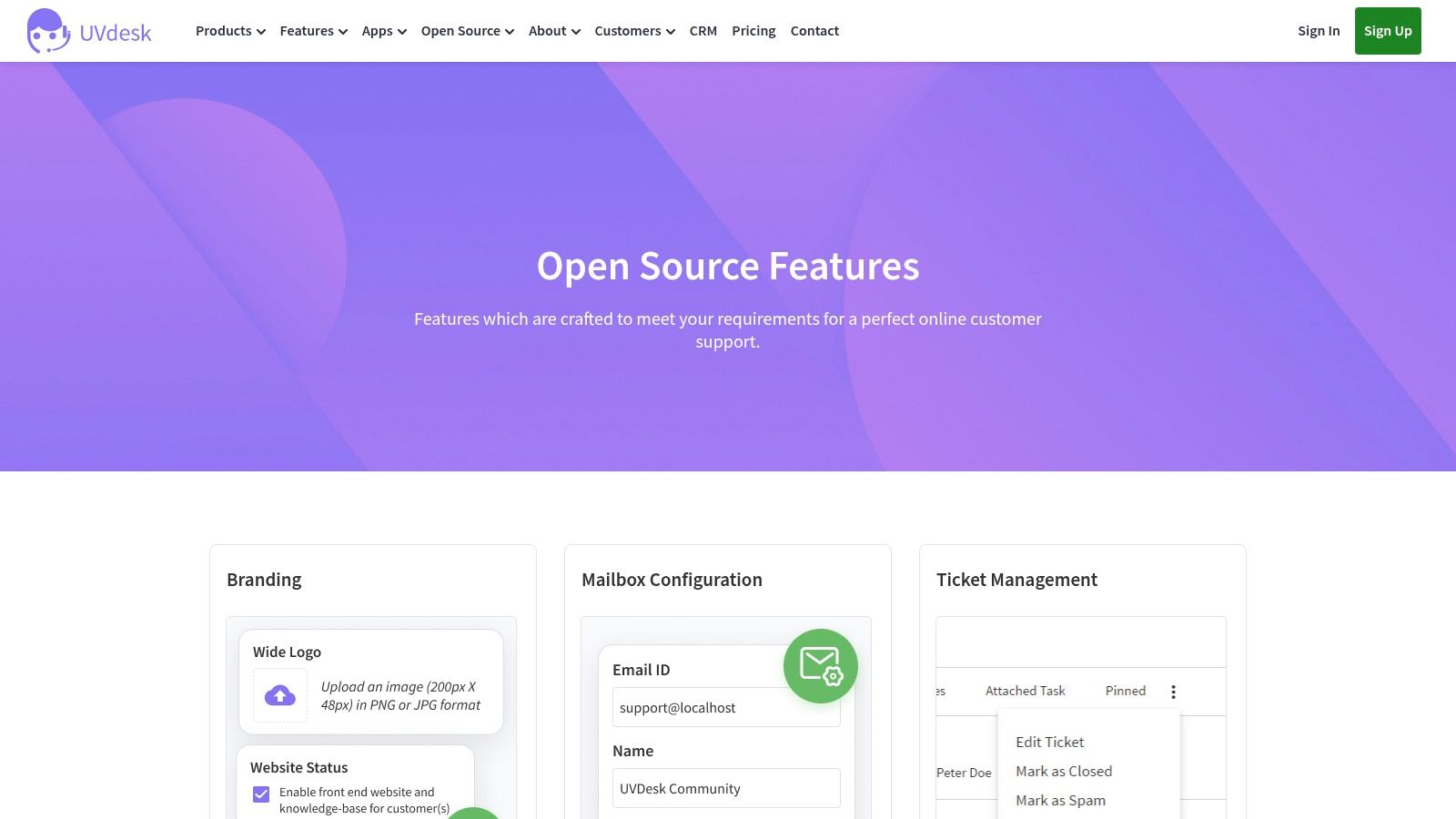Viewport: 1456px width, 819px height.
Task: Open the Apps dropdown
Action: tap(383, 31)
